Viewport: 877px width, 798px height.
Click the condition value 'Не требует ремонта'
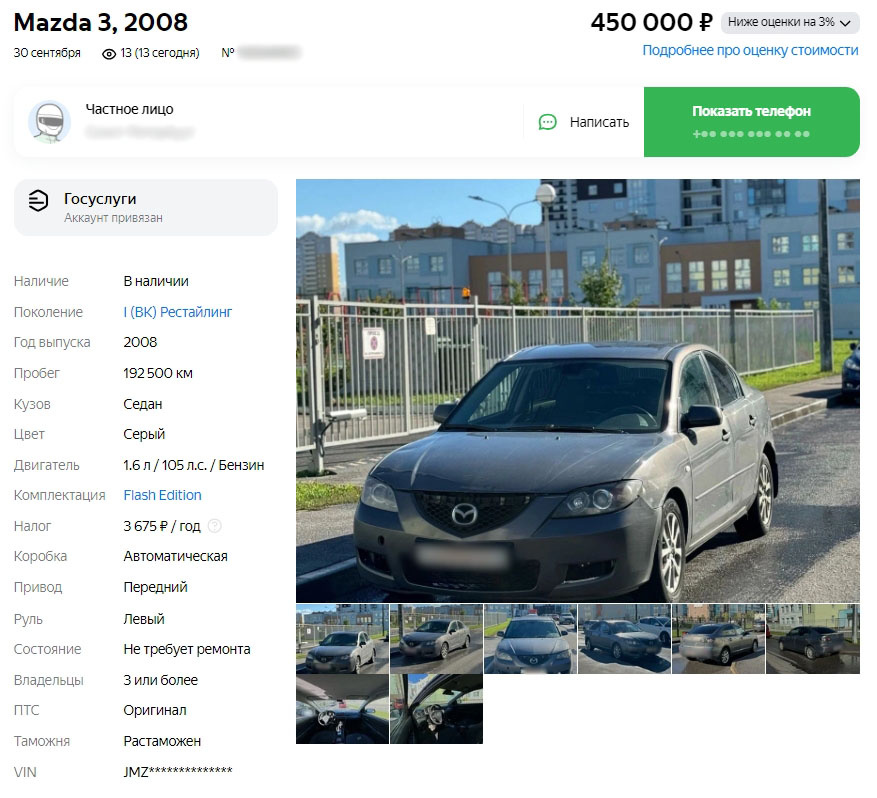pos(187,649)
